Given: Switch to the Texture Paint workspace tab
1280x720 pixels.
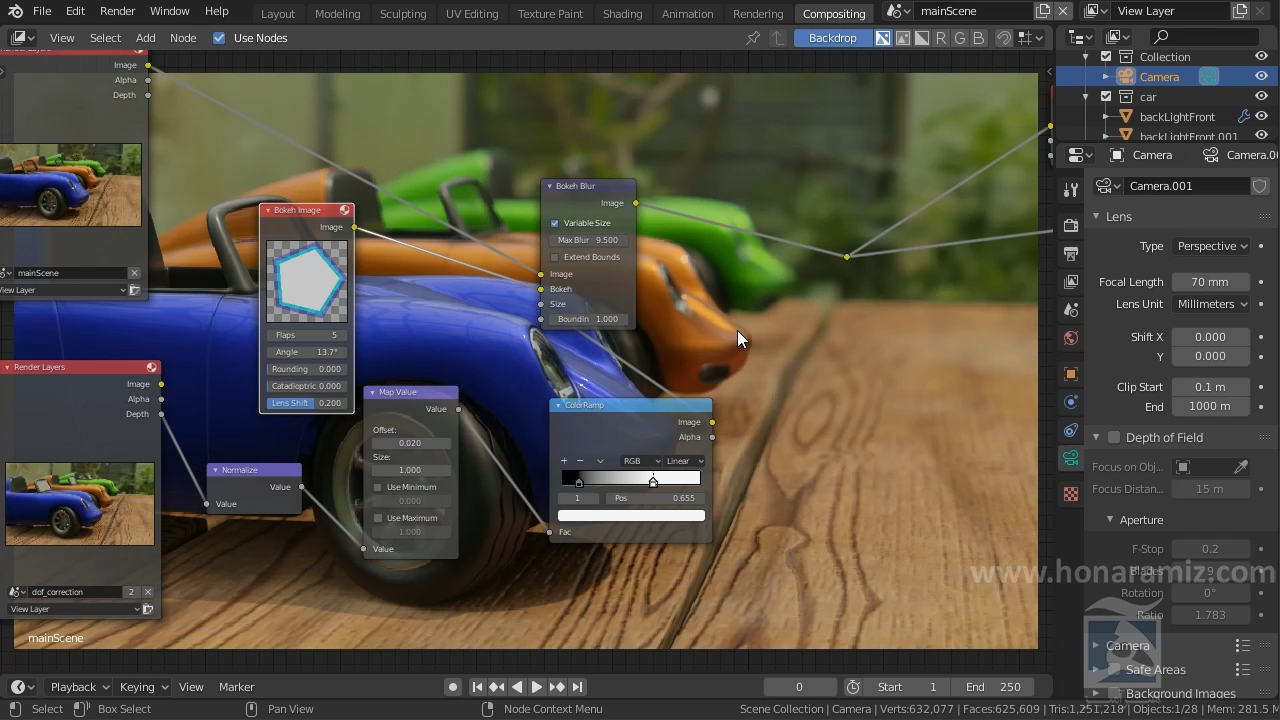Looking at the screenshot, I should 550,13.
